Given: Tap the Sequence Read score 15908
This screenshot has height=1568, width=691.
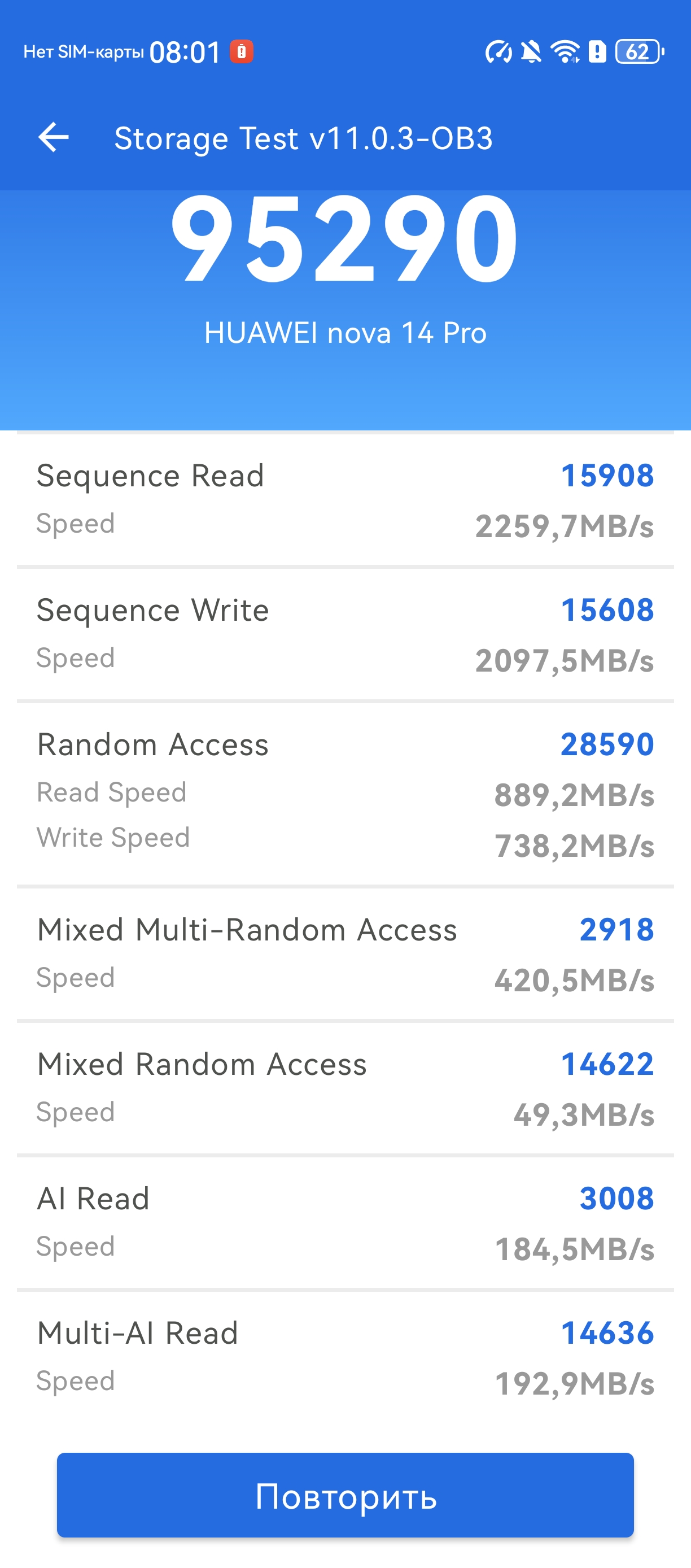Looking at the screenshot, I should 606,476.
